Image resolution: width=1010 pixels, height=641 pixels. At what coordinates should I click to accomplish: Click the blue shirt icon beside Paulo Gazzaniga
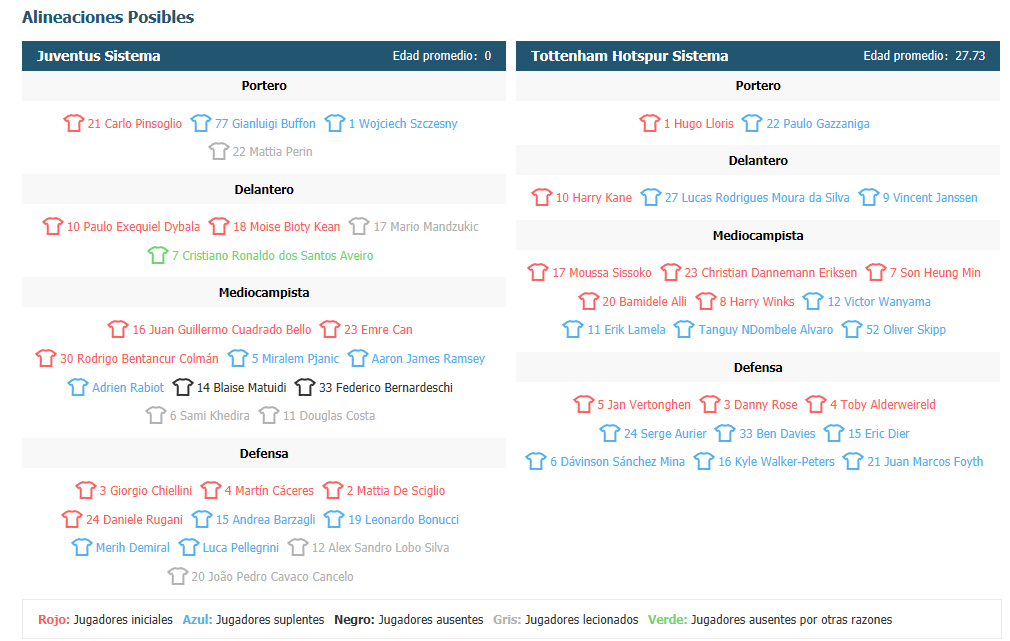(x=752, y=123)
